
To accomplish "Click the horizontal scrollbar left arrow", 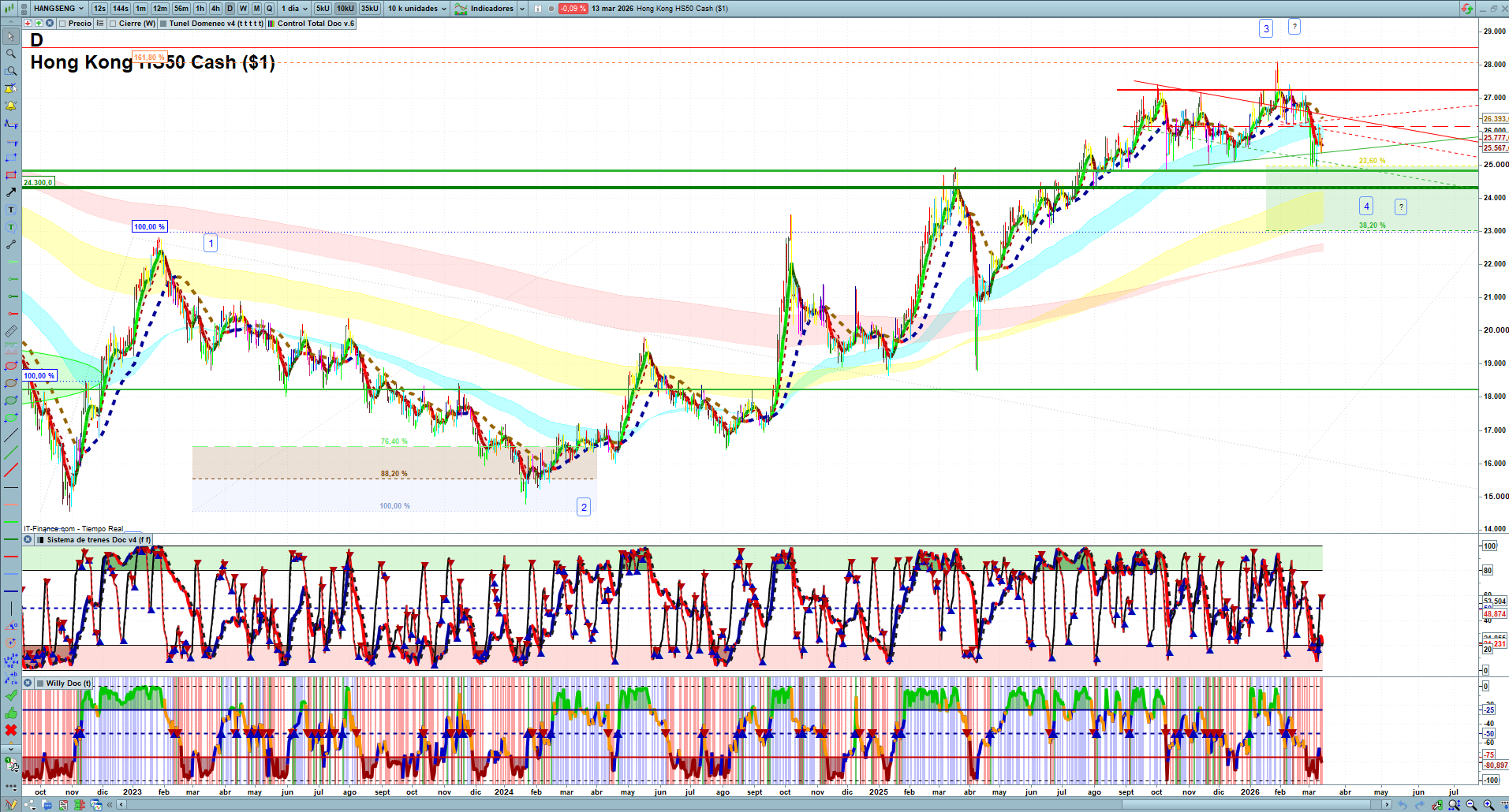I will pos(121,805).
